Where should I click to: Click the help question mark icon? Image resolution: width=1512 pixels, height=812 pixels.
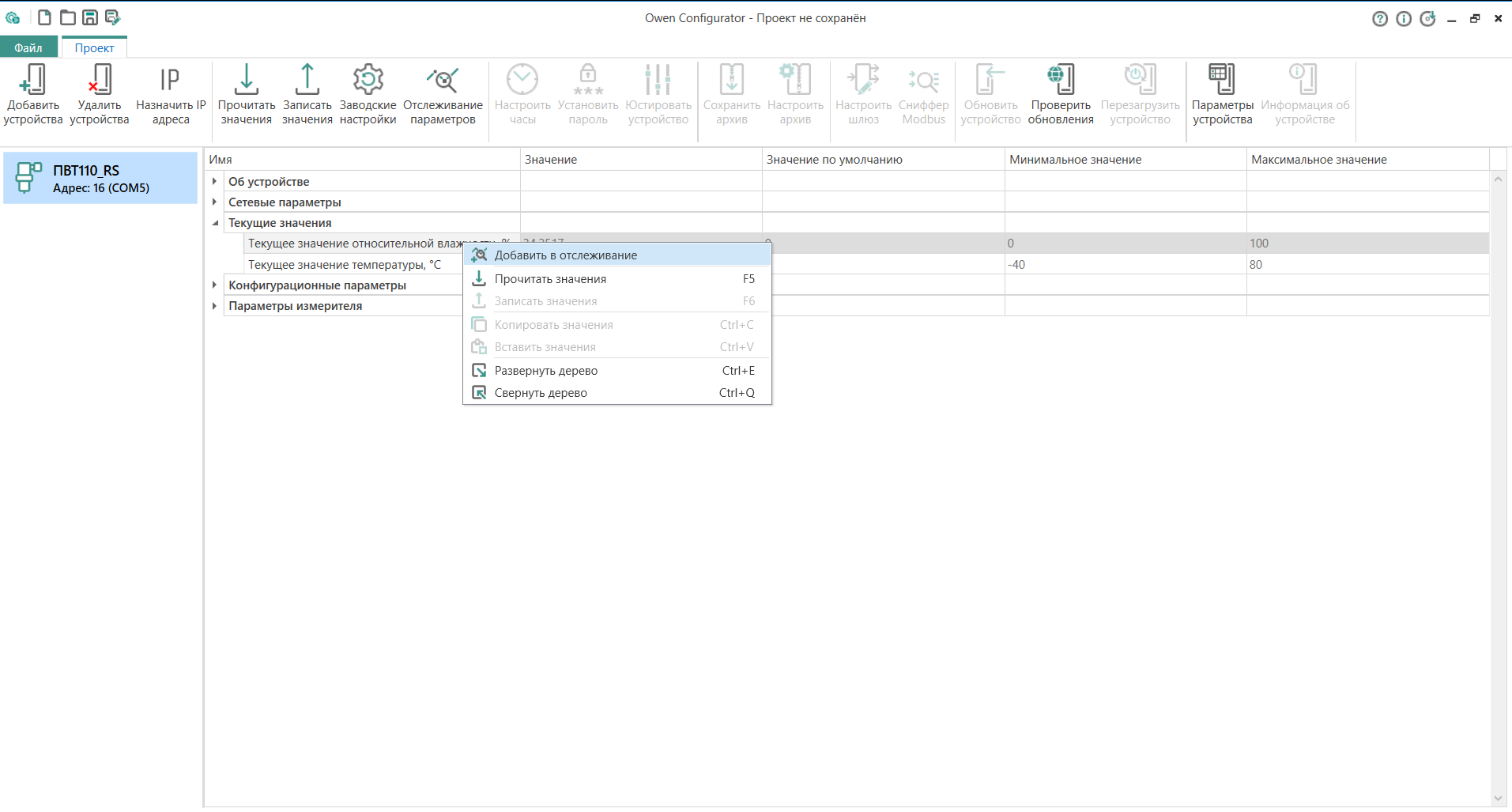coord(1379,19)
